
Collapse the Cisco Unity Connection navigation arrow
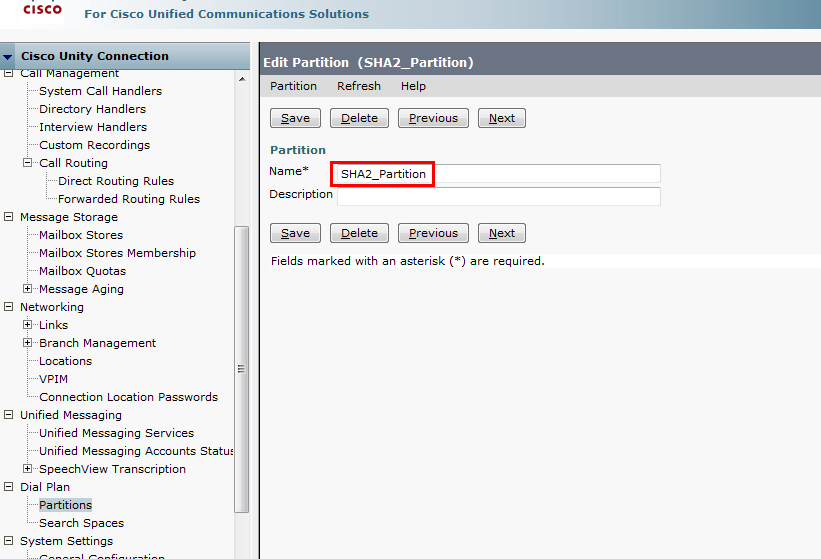pos(8,57)
